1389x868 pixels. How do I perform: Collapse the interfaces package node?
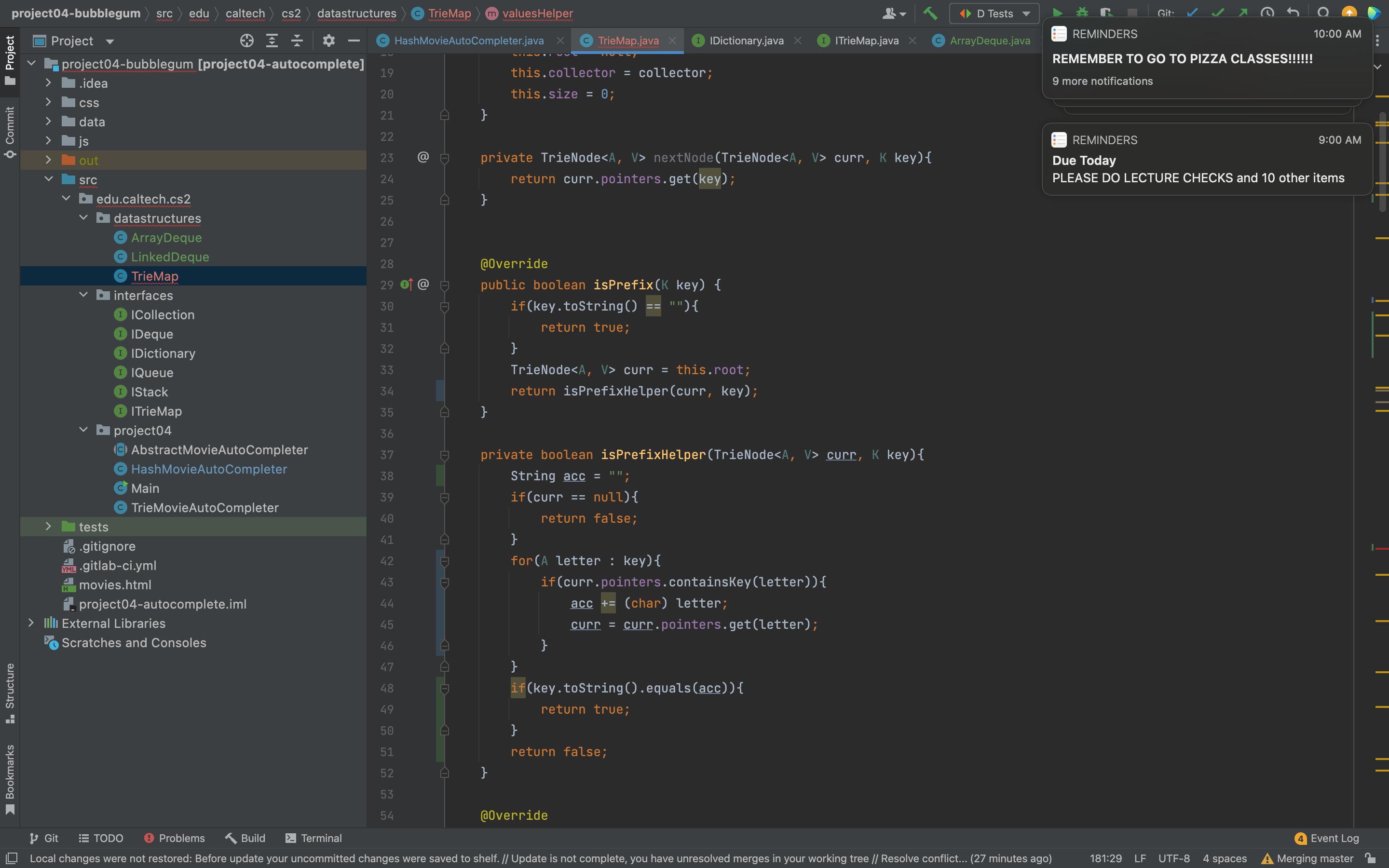[x=83, y=295]
